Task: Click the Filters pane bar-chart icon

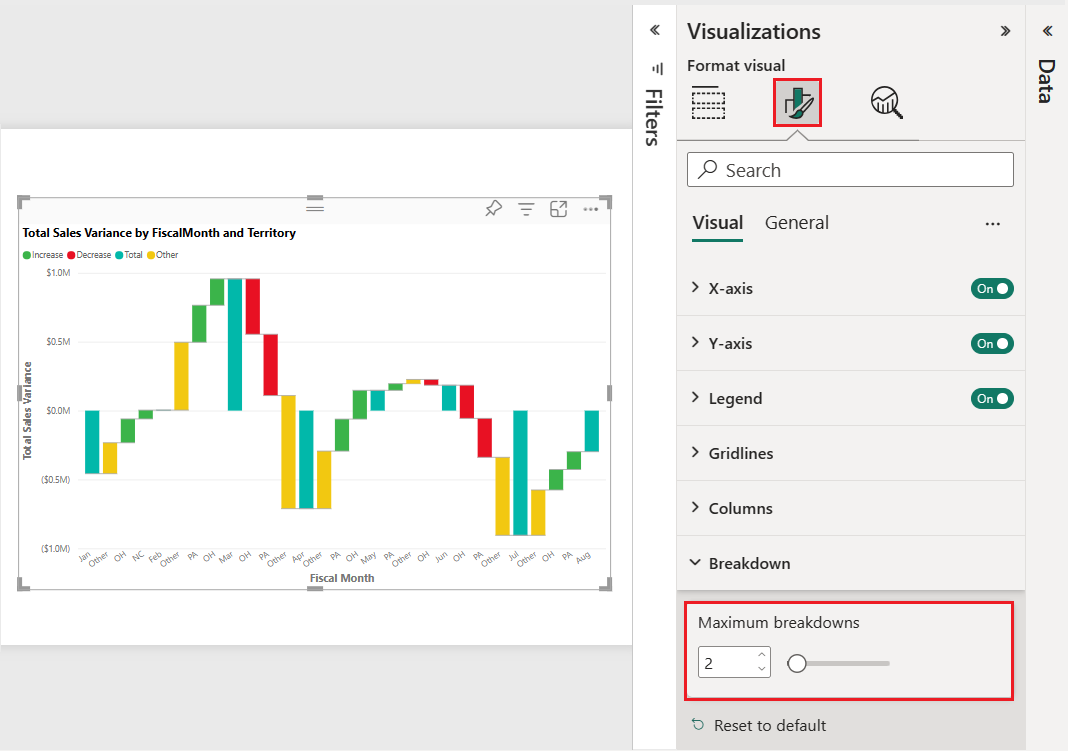Action: [657, 69]
